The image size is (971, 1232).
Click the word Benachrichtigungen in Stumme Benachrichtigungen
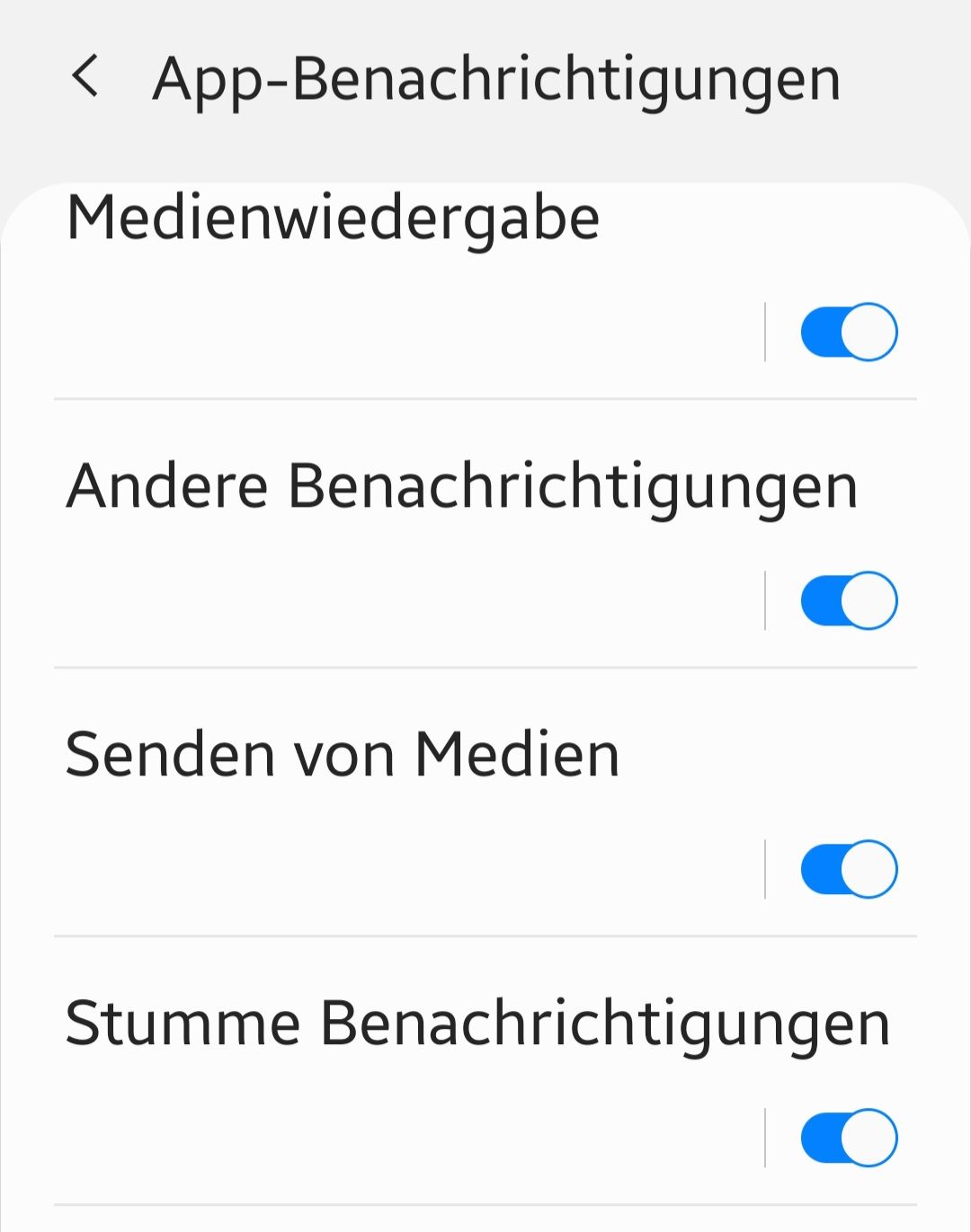click(x=605, y=1024)
